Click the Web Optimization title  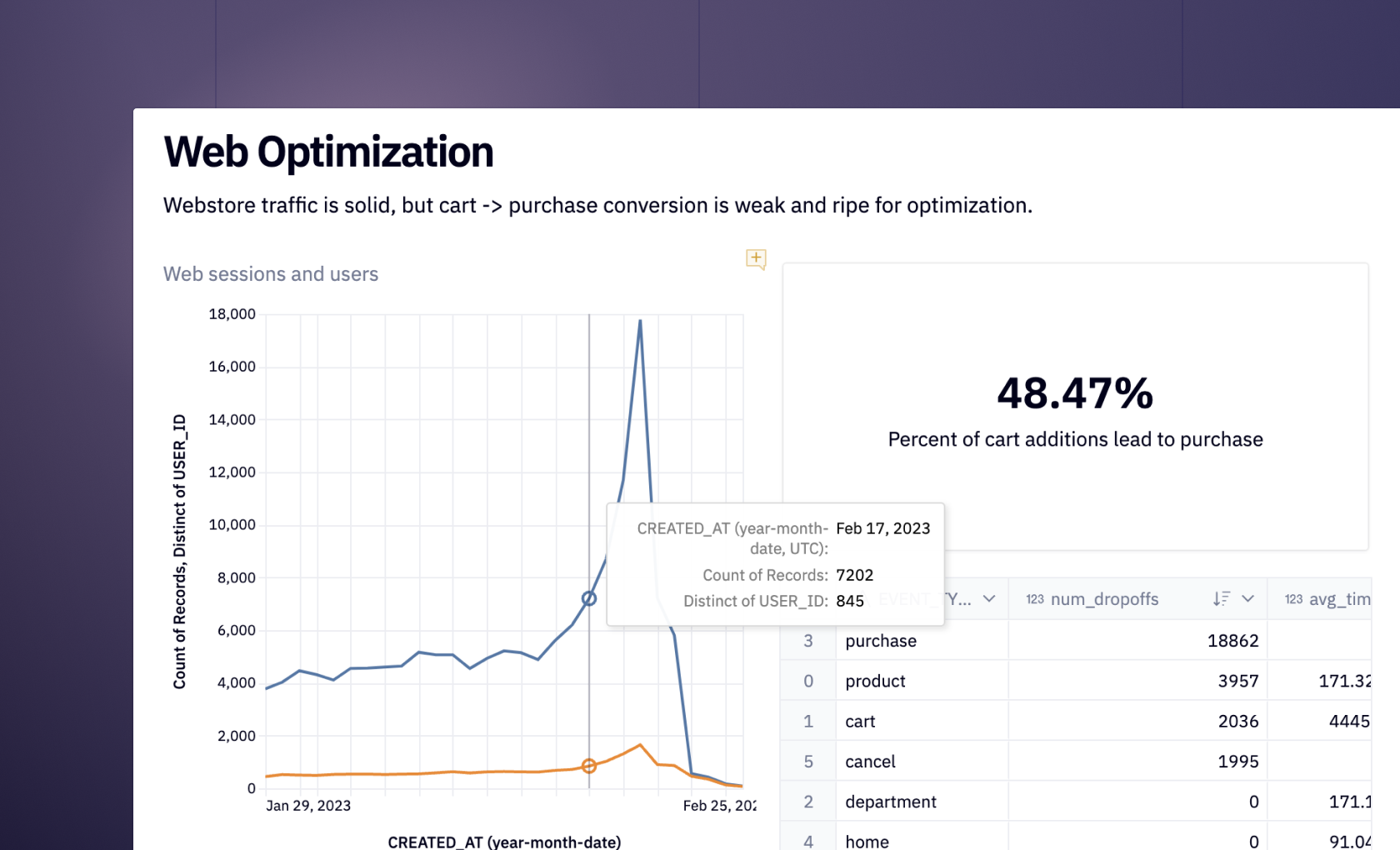click(x=328, y=152)
